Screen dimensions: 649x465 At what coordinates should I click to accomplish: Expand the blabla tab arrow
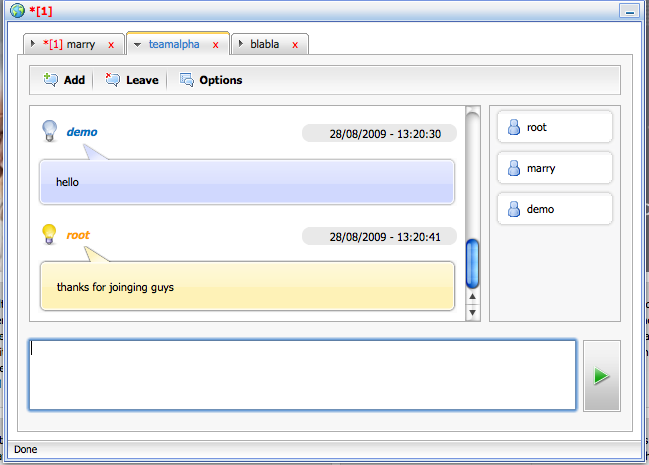pos(241,43)
